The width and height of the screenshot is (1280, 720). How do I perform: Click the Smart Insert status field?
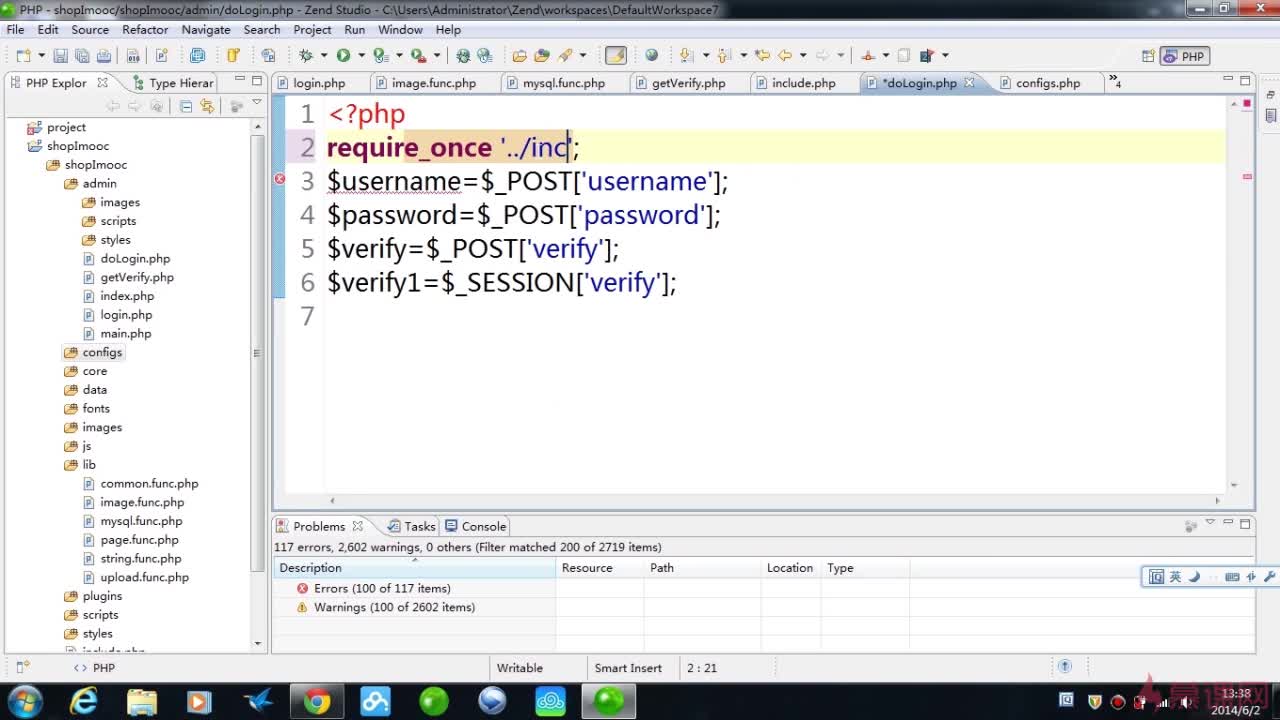click(x=628, y=668)
